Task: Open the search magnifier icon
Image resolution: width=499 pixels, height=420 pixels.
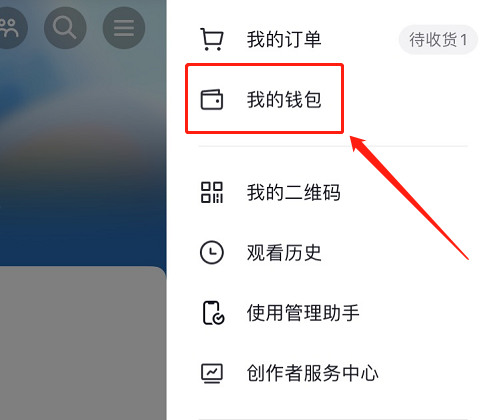Action: 65,28
